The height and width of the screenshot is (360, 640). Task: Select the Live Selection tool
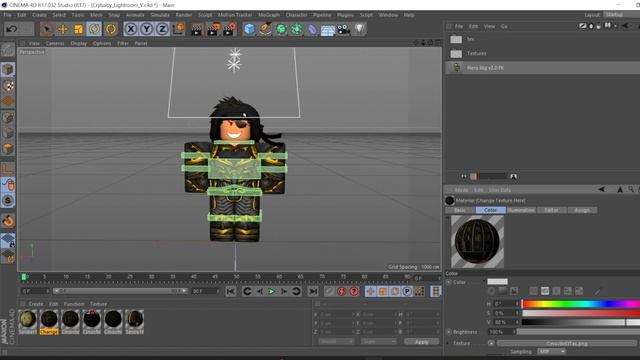(47, 29)
